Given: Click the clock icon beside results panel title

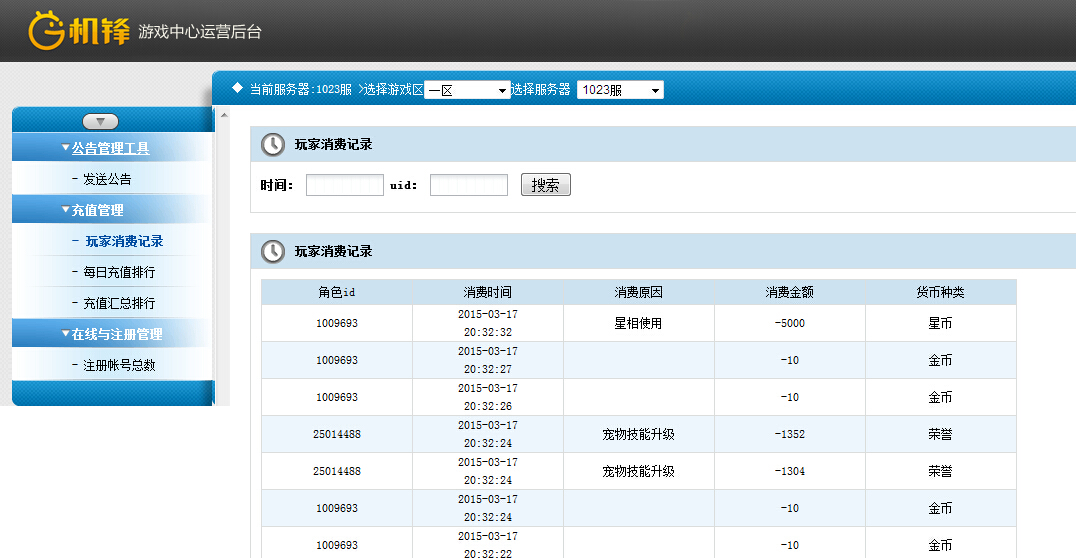Looking at the screenshot, I should pyautogui.click(x=272, y=251).
